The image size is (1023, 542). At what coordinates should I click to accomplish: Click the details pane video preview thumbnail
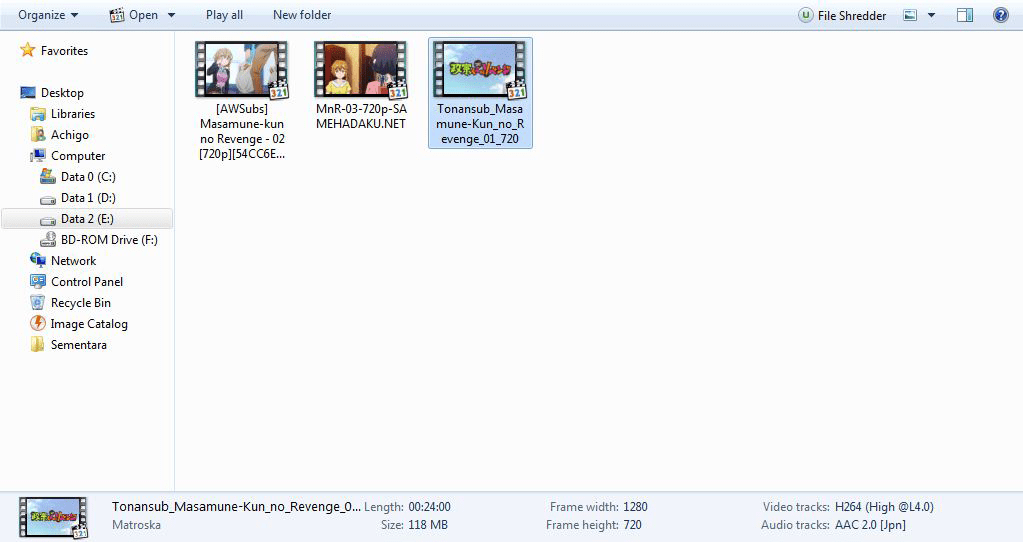(53, 517)
